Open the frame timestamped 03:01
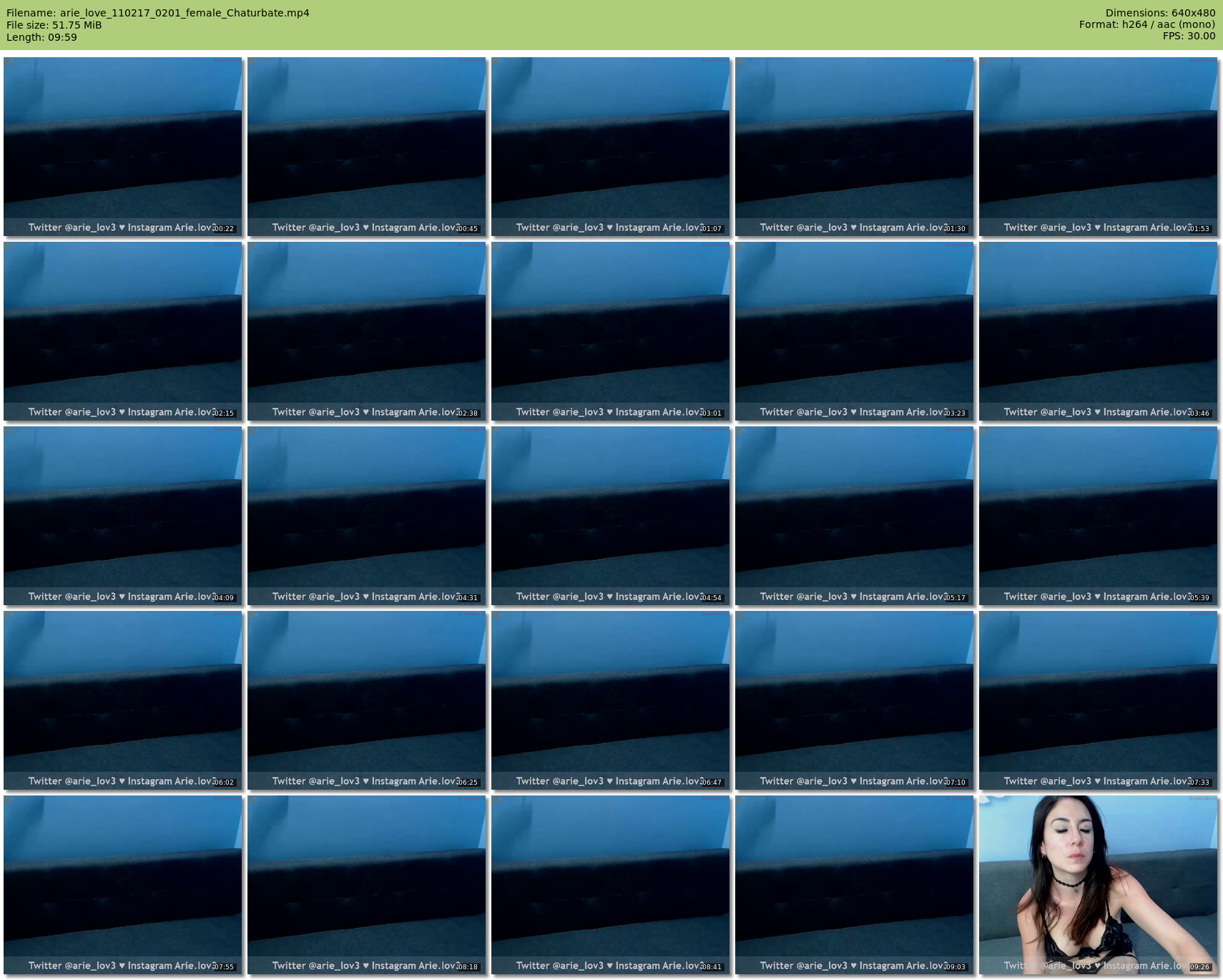The width and height of the screenshot is (1223, 980). (x=610, y=331)
